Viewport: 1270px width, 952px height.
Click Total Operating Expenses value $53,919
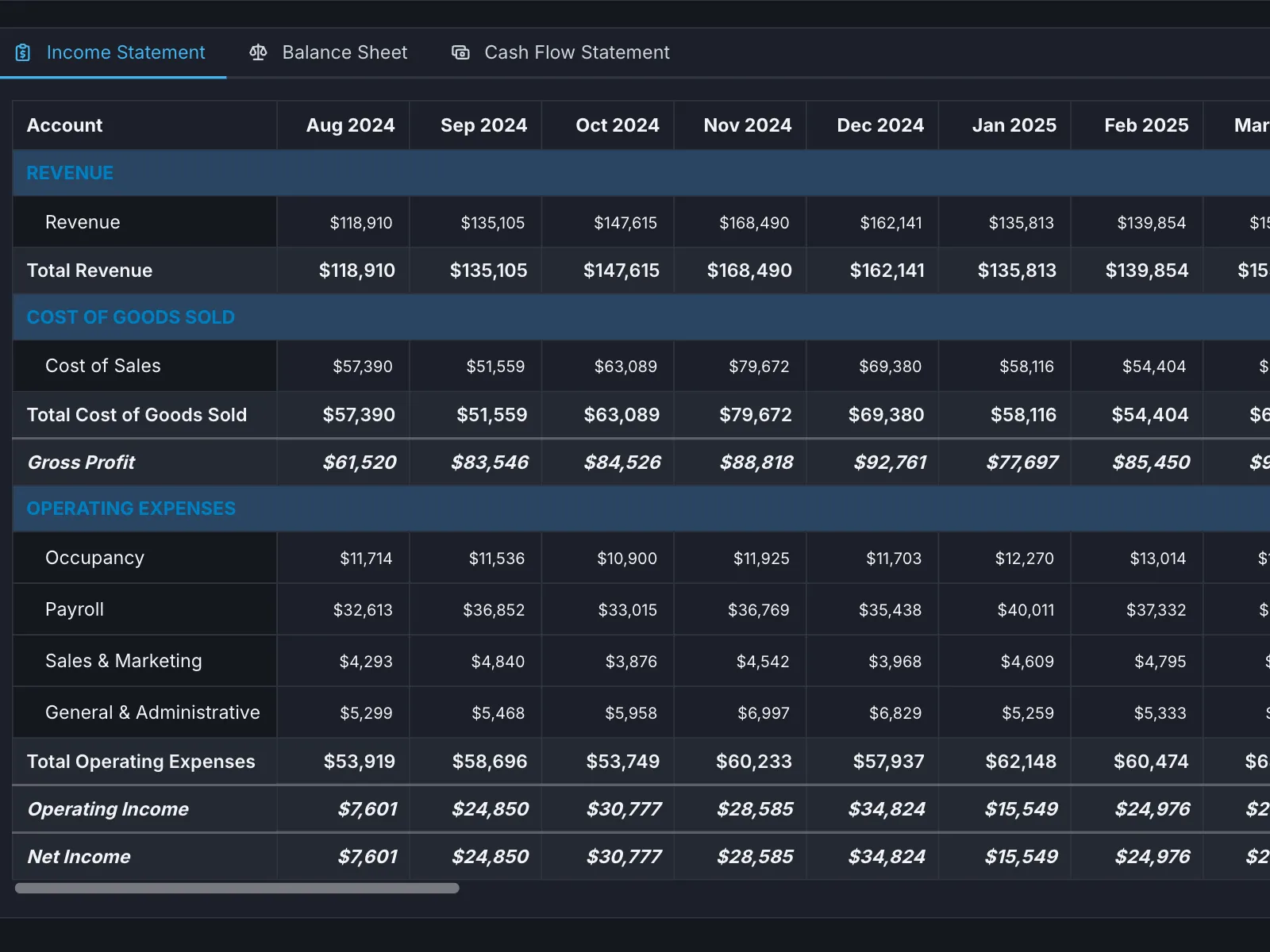359,762
